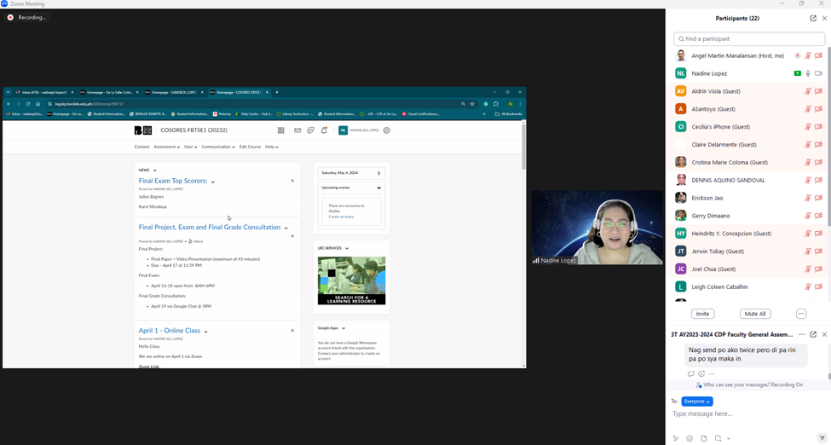This screenshot has width=831, height=445.
Task: Click the file attachment icon in chat
Action: [x=704, y=438]
